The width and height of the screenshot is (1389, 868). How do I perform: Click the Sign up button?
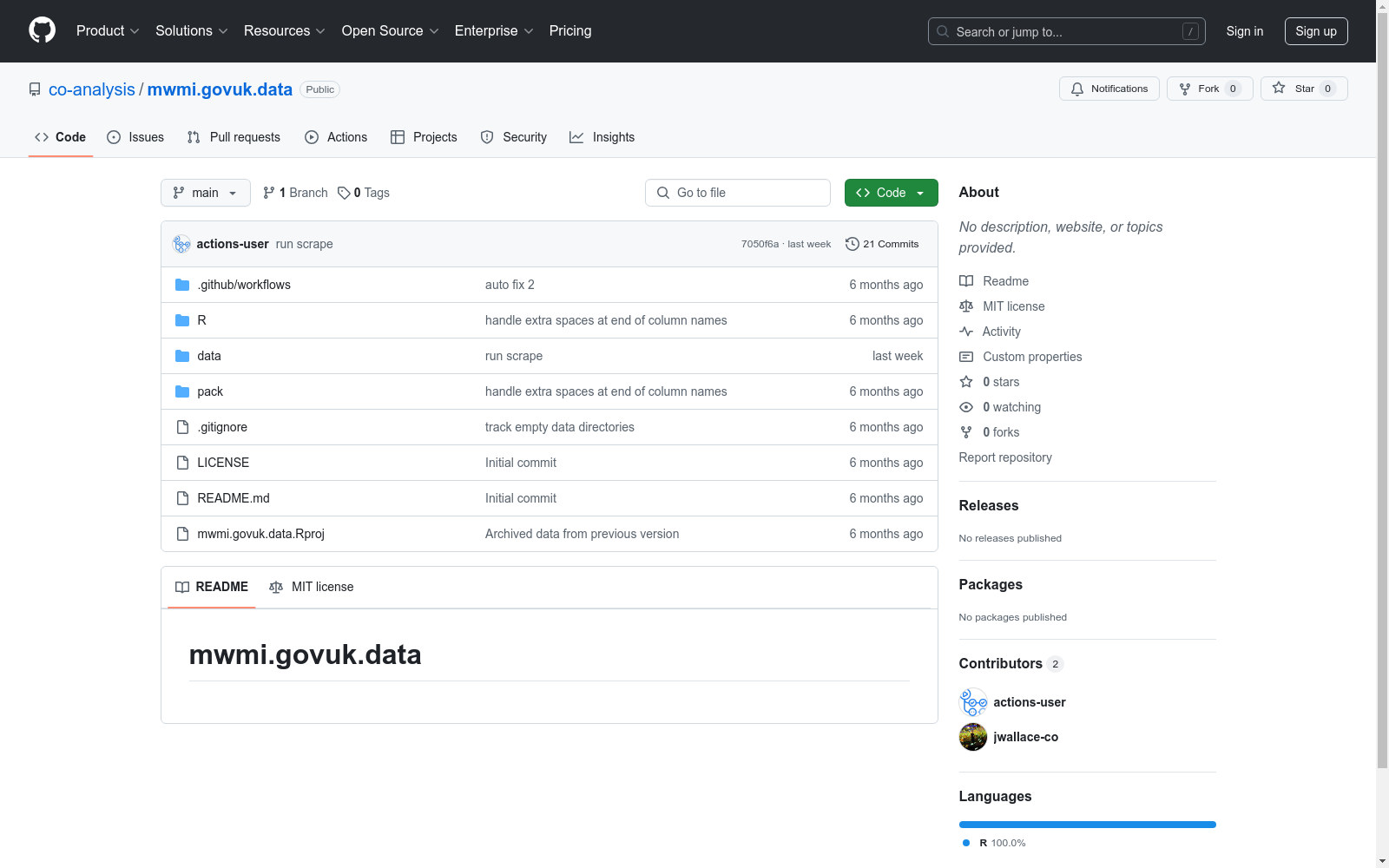1316,31
